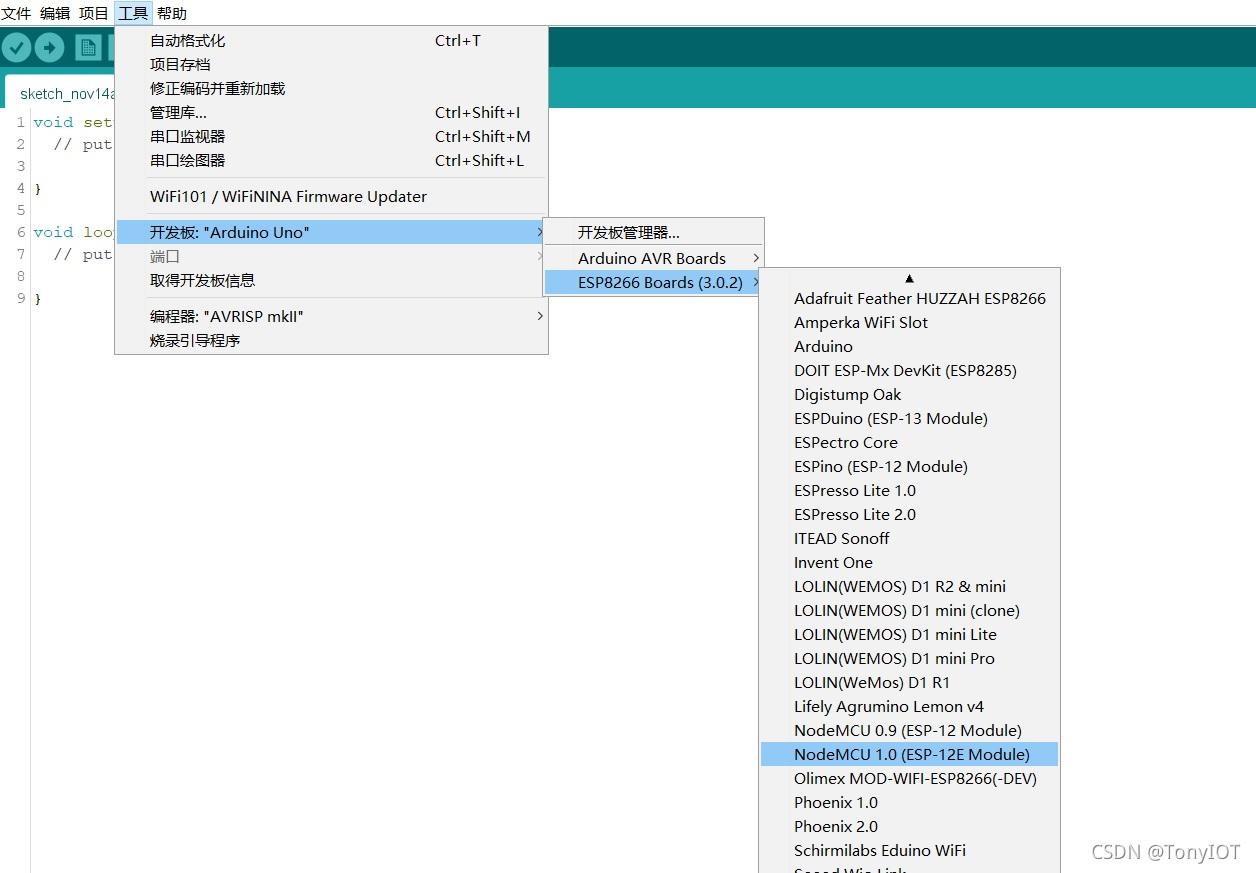Open the 帮助 menu

click(172, 13)
